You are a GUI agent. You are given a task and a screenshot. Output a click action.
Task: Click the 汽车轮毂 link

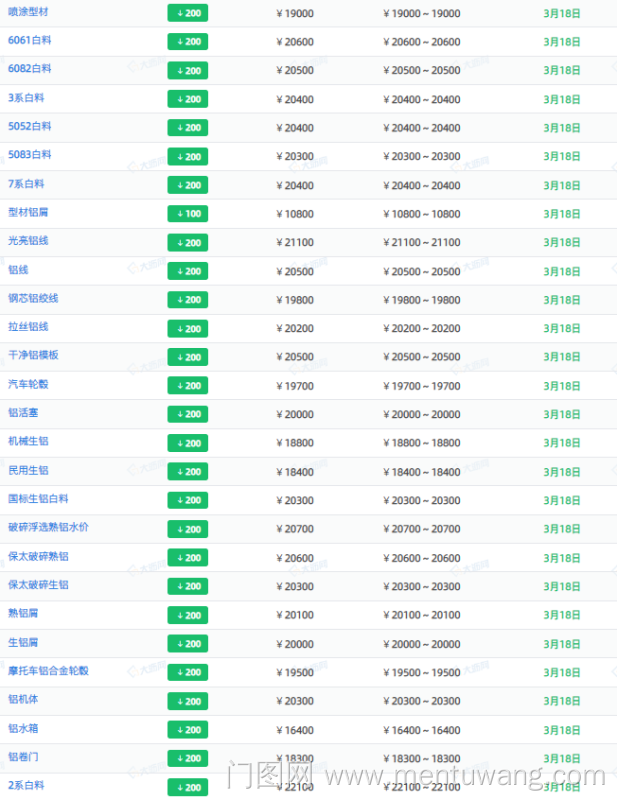[28, 384]
